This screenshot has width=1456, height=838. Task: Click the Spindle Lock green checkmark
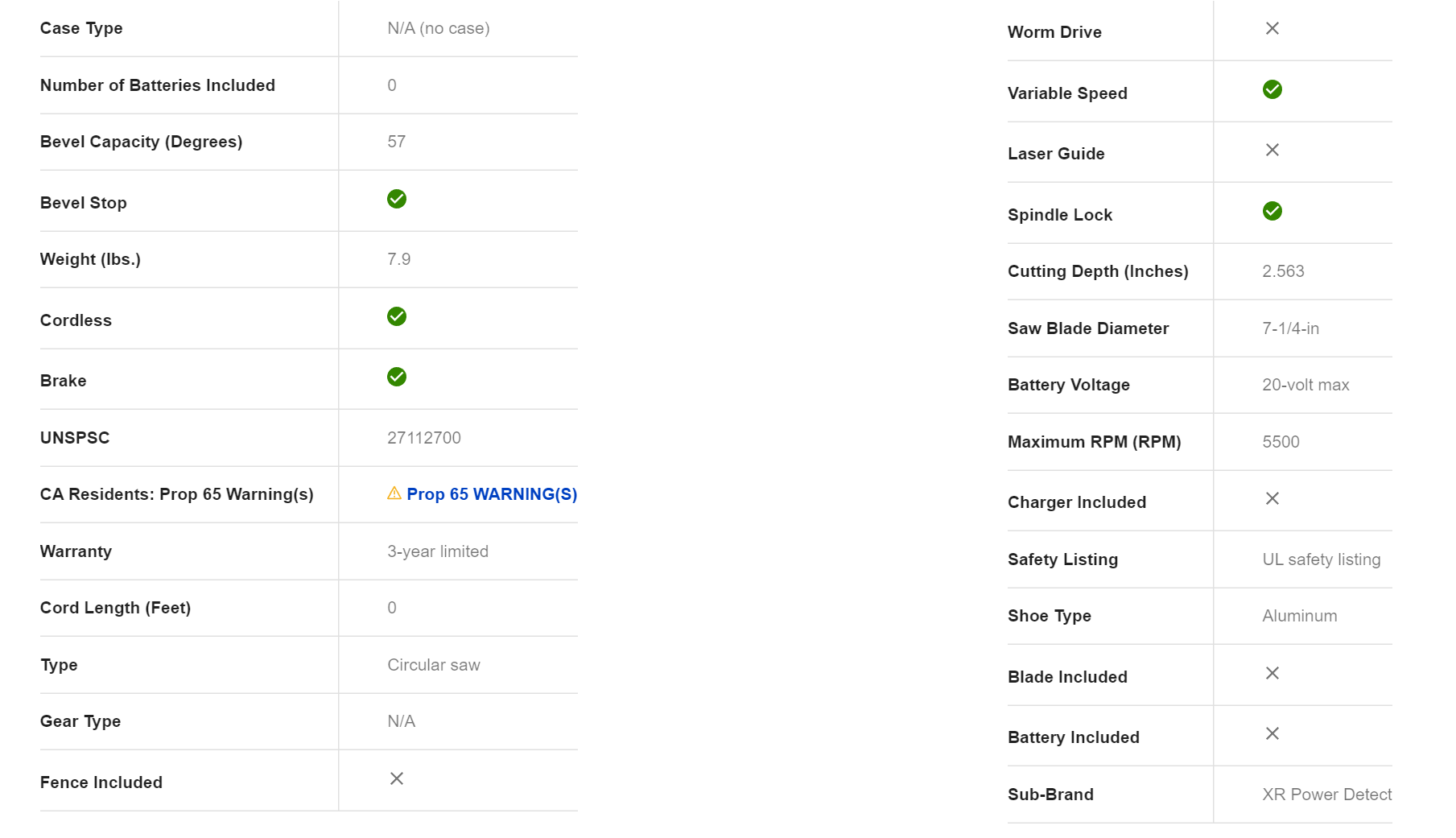(1272, 211)
